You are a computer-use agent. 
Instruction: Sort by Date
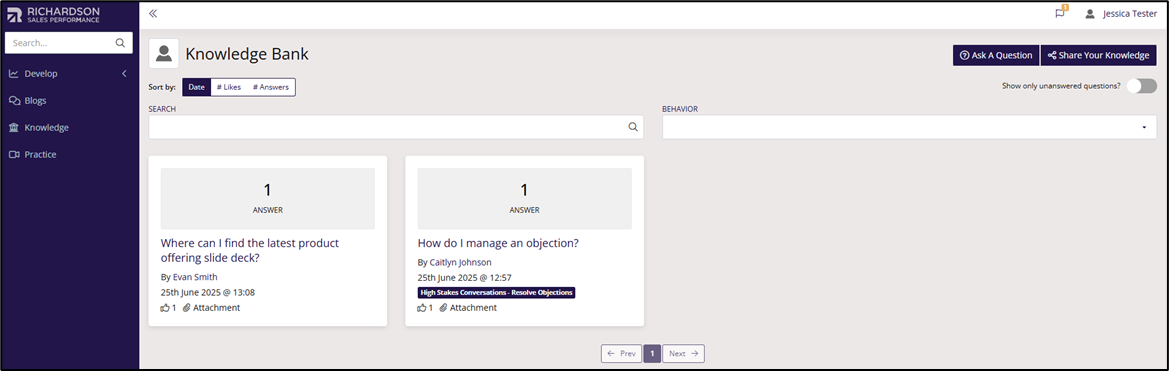[197, 87]
